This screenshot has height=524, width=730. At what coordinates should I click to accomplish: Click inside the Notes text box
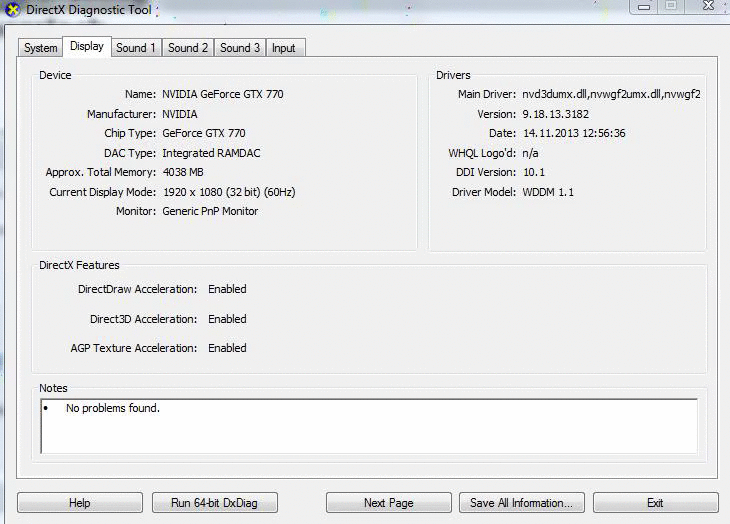(x=369, y=426)
